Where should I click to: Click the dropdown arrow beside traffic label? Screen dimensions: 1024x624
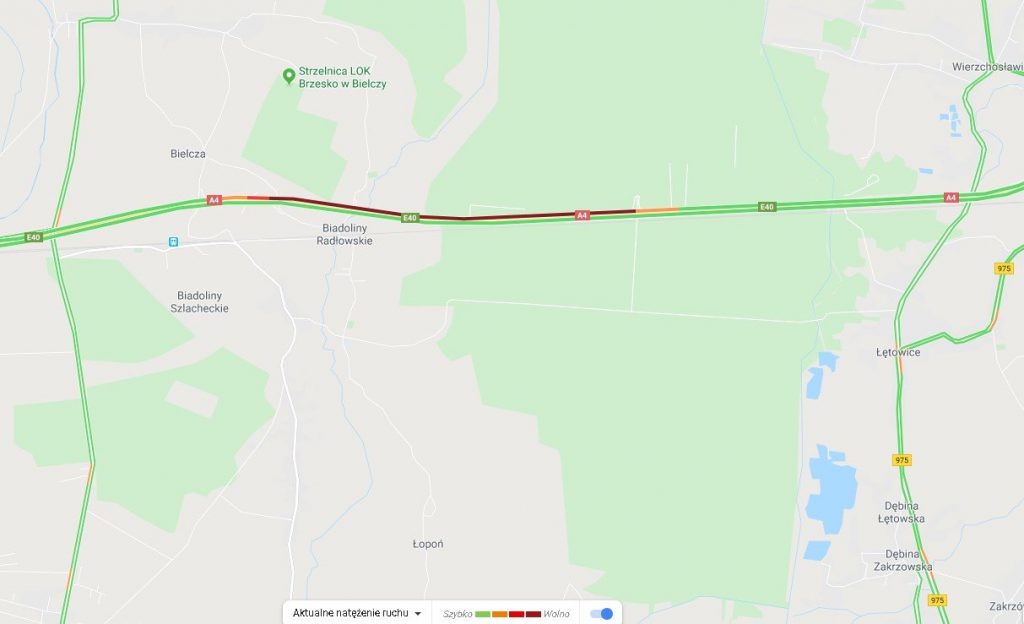pyautogui.click(x=418, y=614)
